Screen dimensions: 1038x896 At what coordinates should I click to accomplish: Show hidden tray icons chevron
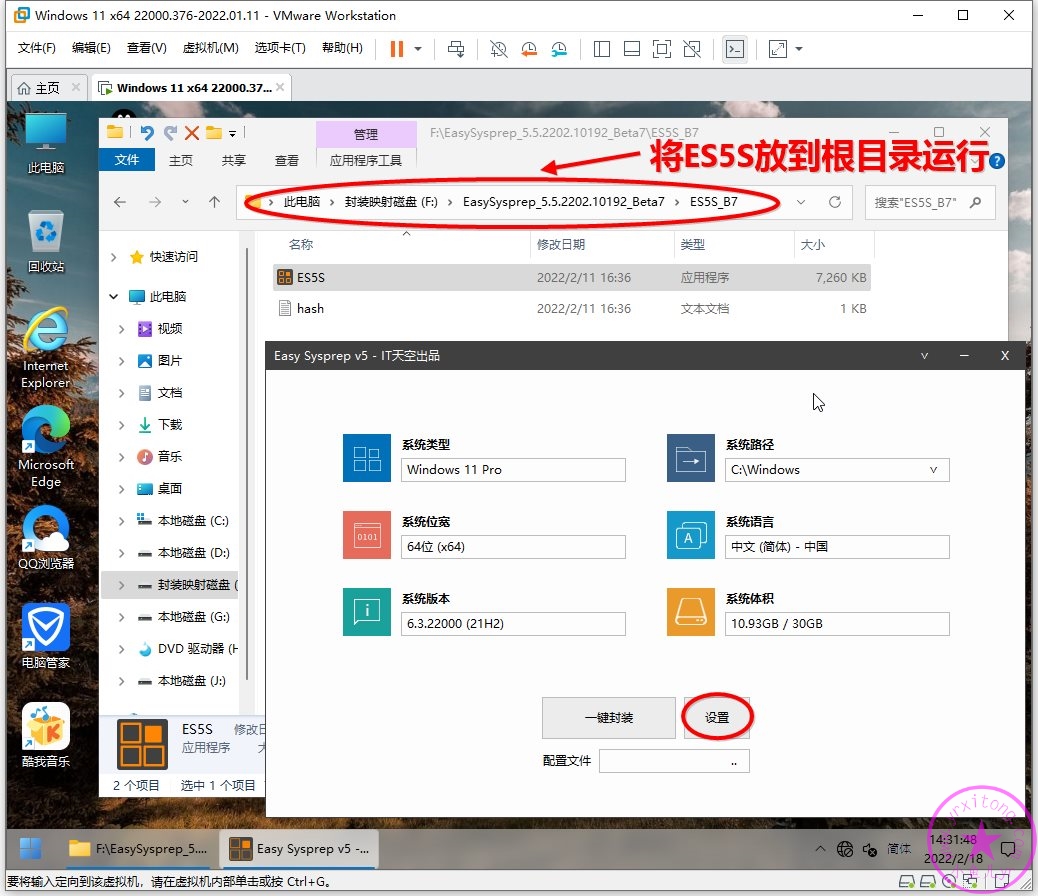click(x=820, y=848)
